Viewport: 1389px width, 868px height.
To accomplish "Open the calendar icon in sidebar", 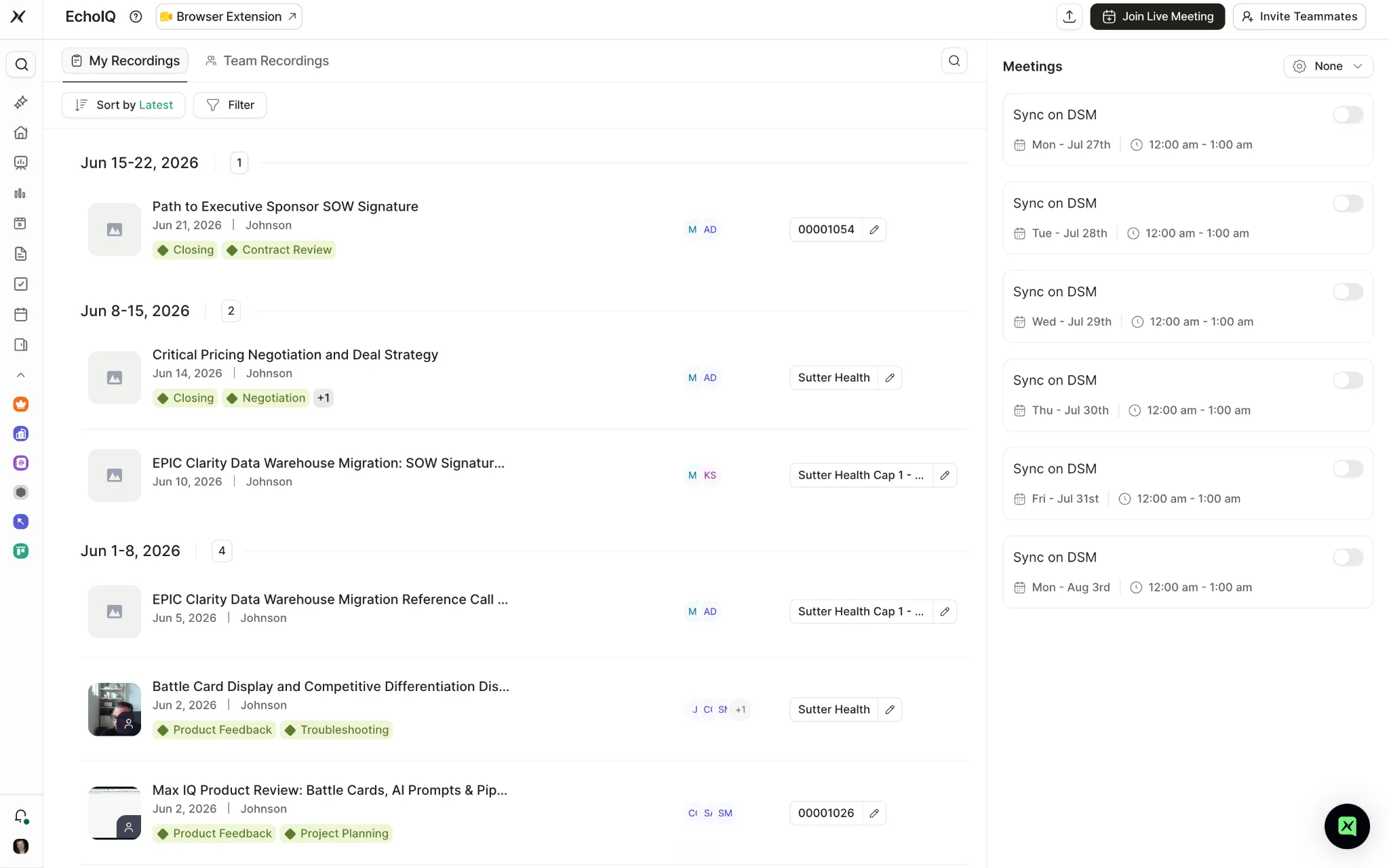I will [x=21, y=314].
